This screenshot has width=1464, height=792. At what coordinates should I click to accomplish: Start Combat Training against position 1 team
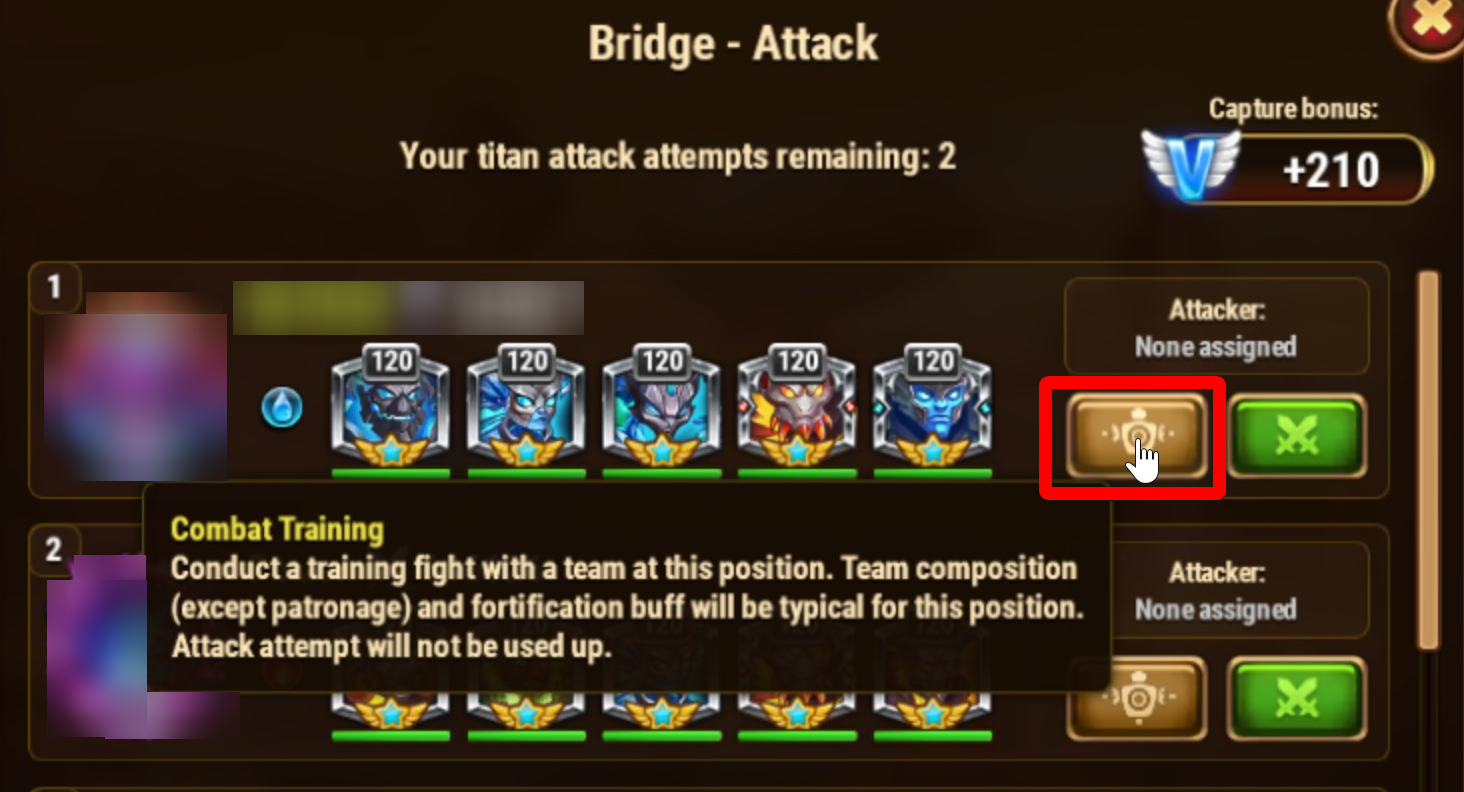(1134, 437)
